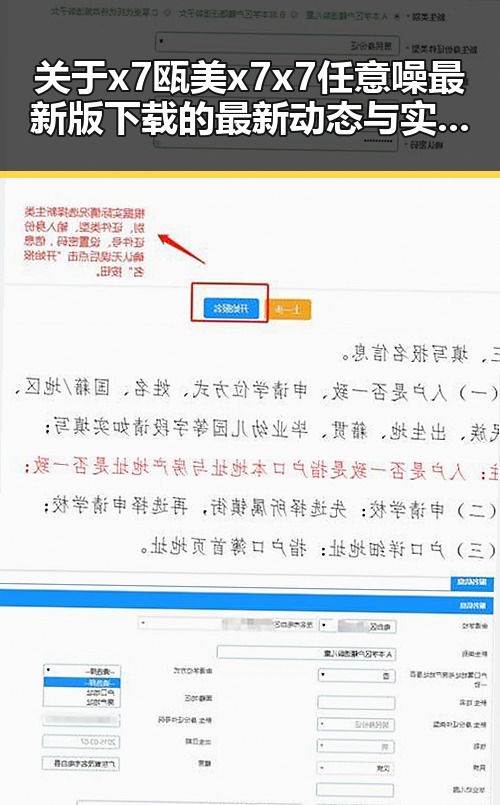Choose 房产地址 in the open list
Viewport: 500px width, 805px height.
coord(82,702)
